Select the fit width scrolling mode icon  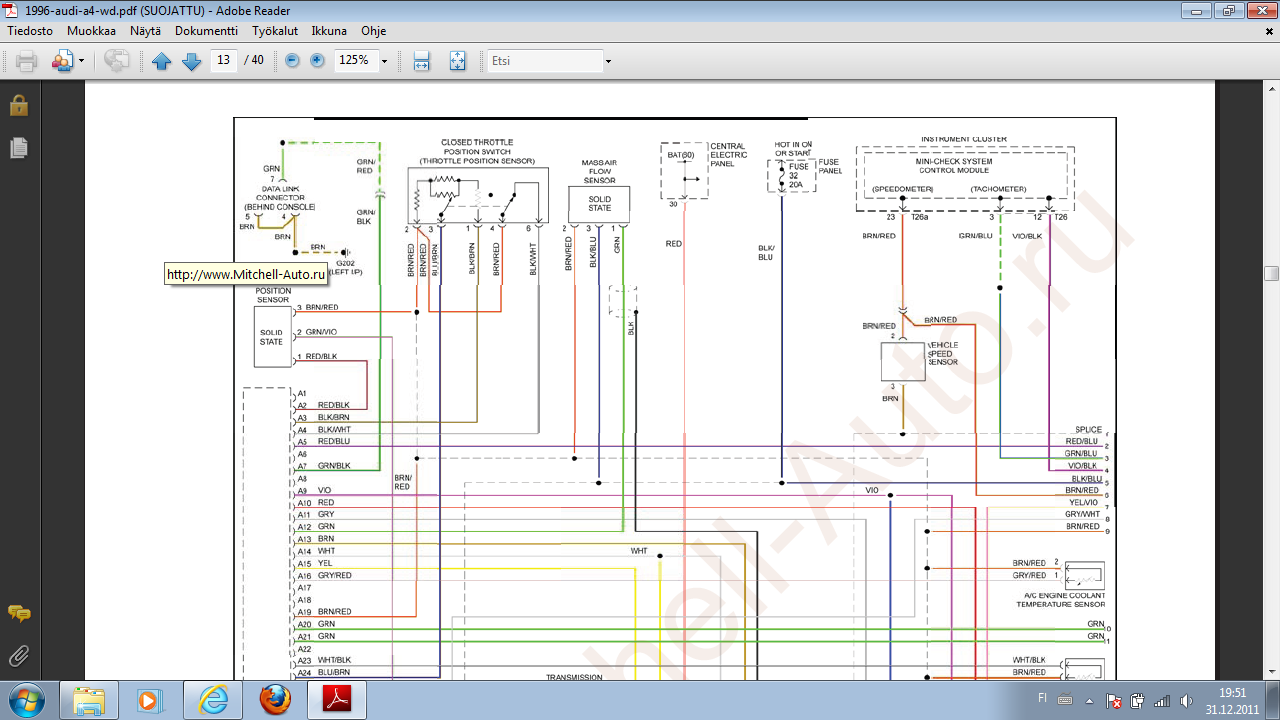(x=421, y=61)
